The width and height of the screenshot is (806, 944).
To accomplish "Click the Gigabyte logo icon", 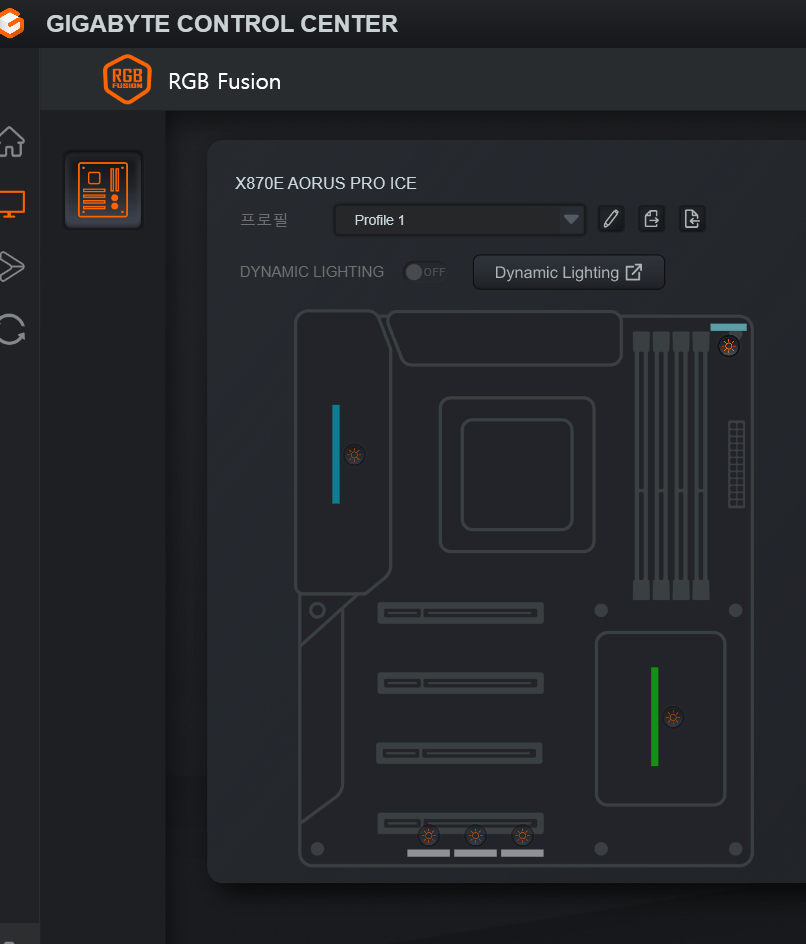I will 11,23.
